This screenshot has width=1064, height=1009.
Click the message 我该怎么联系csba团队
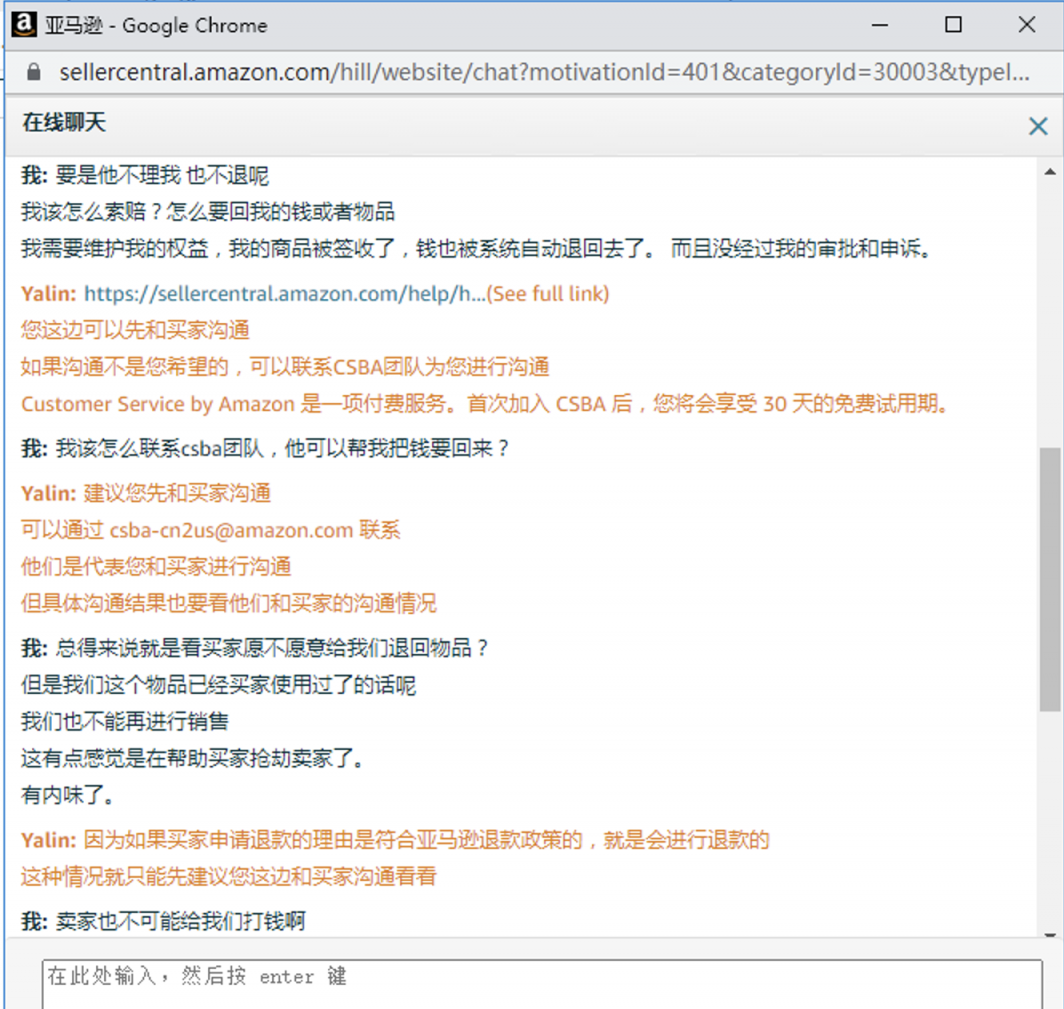(x=282, y=449)
